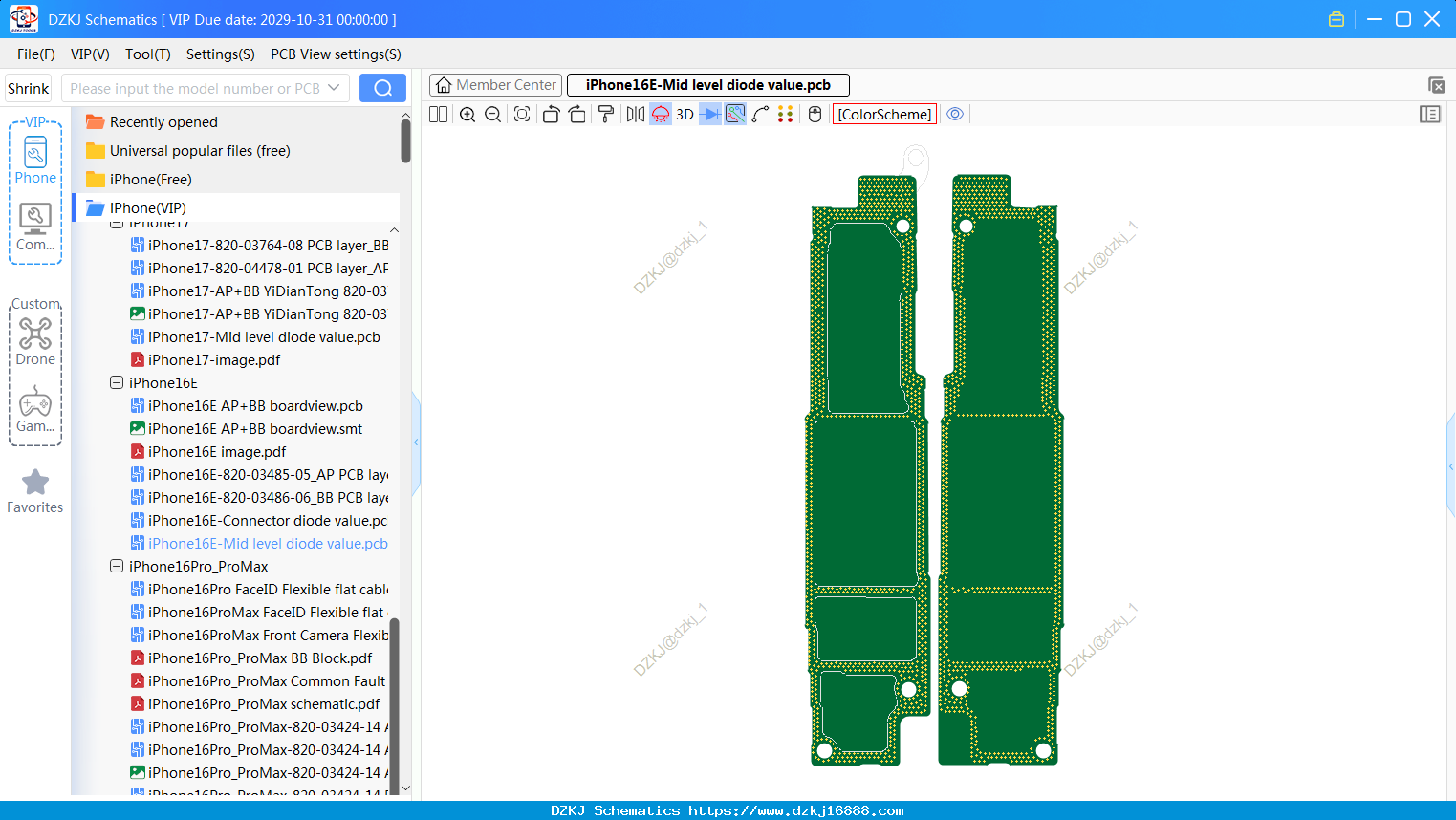Open iPhone16Pro_ProMax BB Block.pdf
Screen dimensions: 1456x820
click(260, 658)
